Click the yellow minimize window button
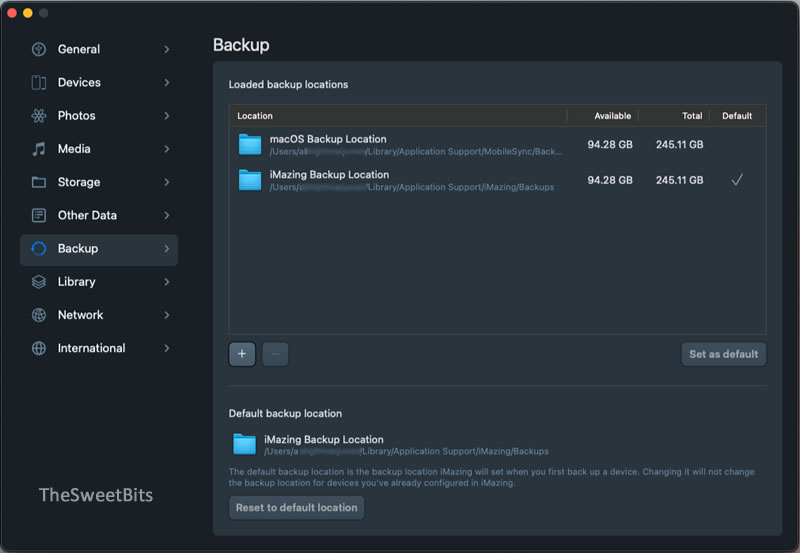This screenshot has width=800, height=553. 28,13
